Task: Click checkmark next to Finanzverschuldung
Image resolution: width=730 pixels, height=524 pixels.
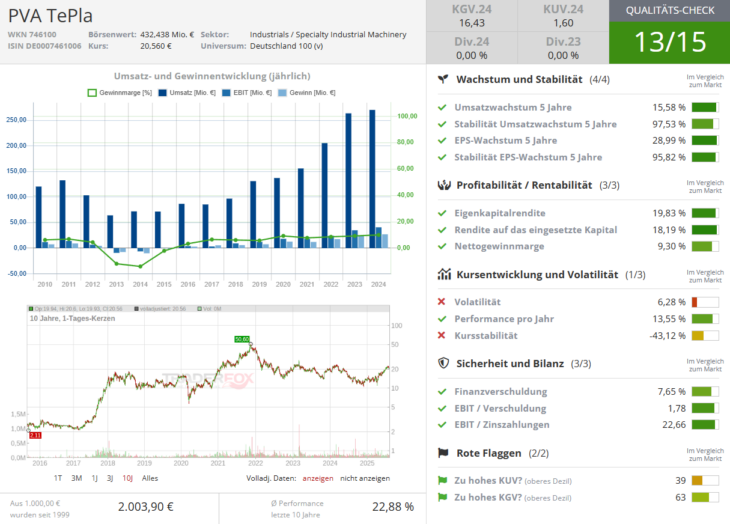Action: [442, 392]
